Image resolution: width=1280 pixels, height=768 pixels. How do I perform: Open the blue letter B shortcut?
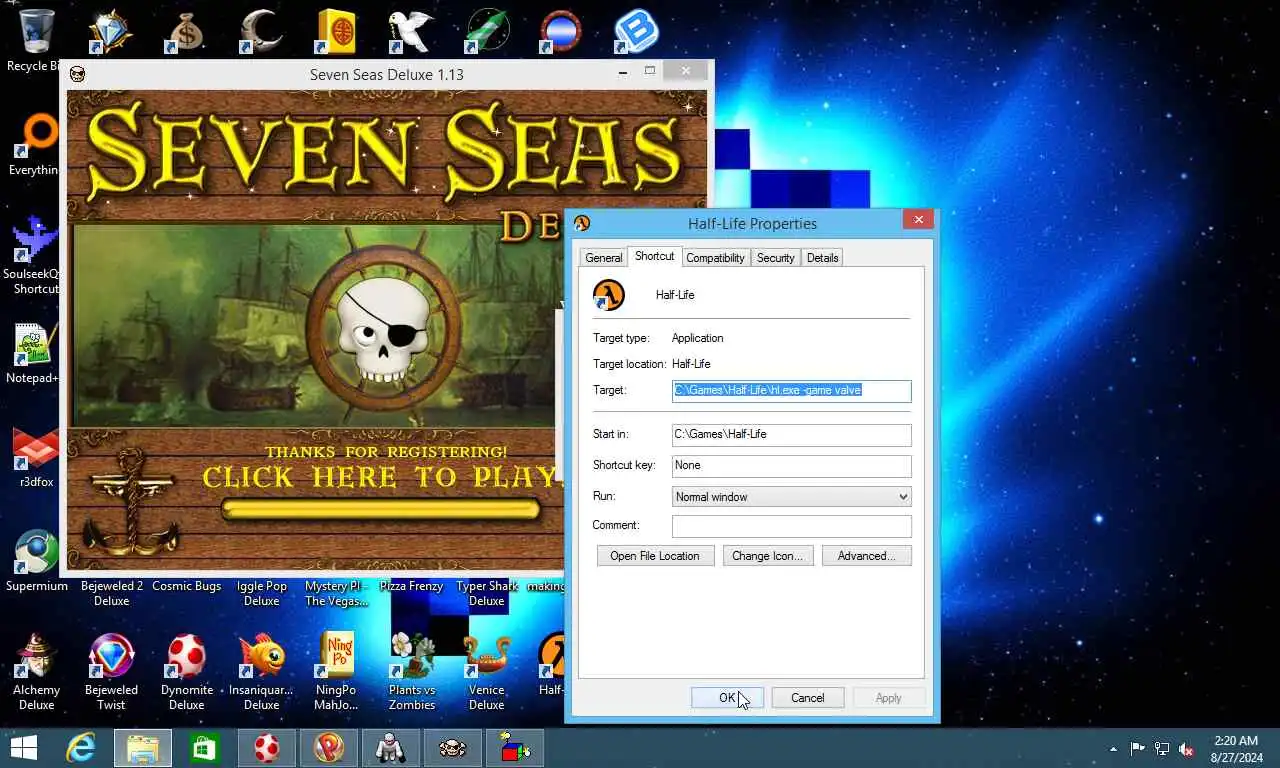click(x=636, y=31)
